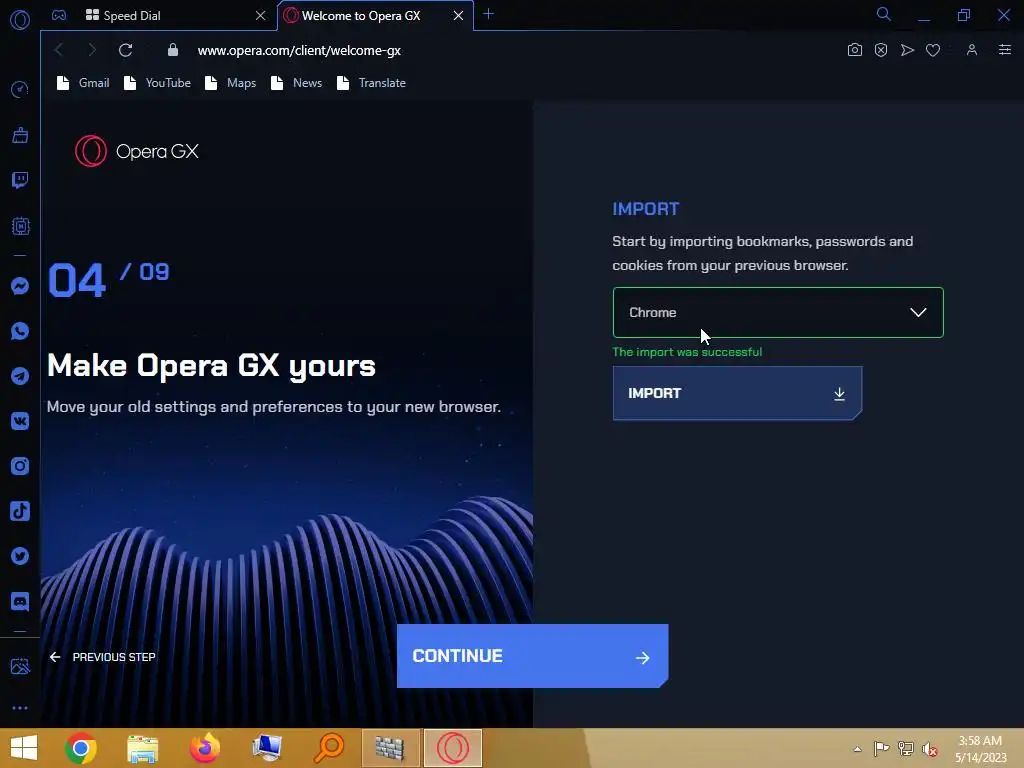The width and height of the screenshot is (1024, 768).
Task: Open the arrow-shaped icon in the address bar
Action: (907, 50)
